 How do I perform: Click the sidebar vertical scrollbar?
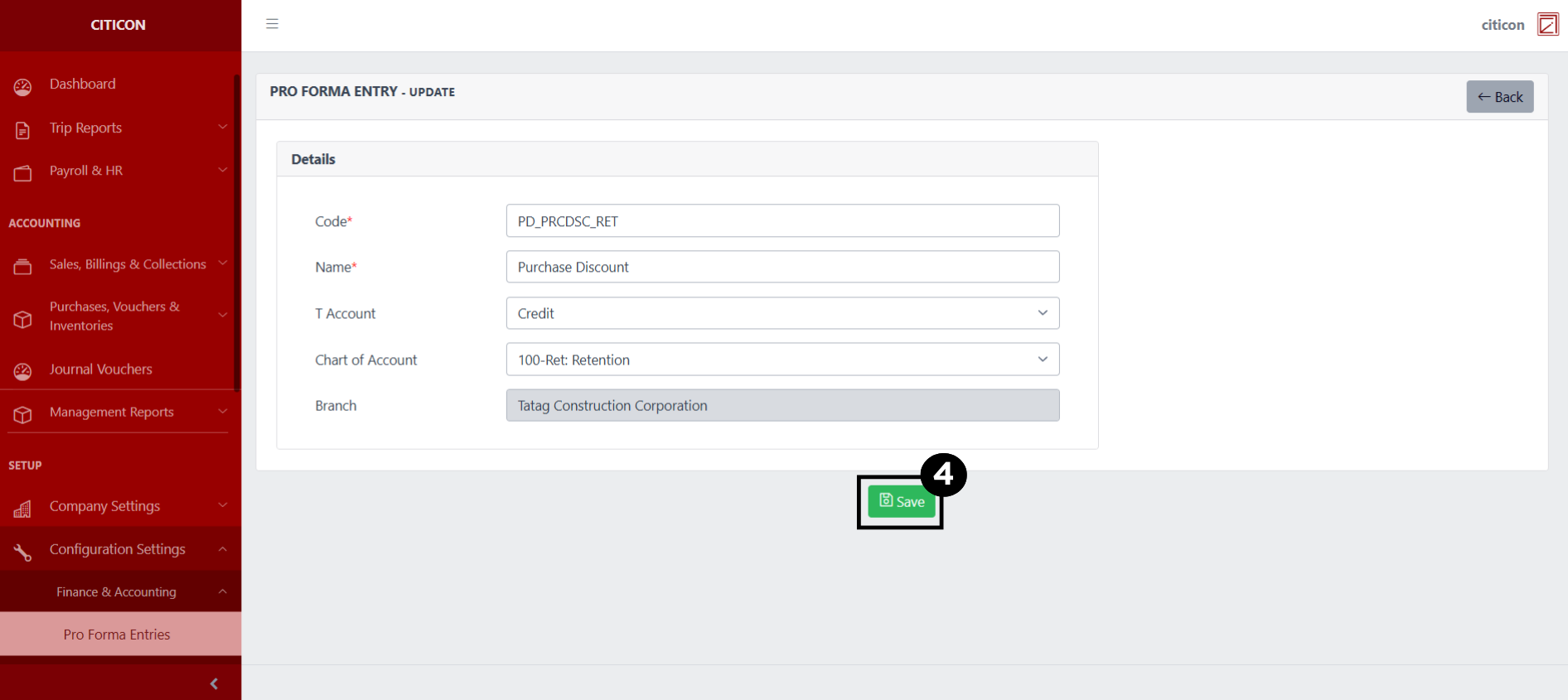coord(237,232)
